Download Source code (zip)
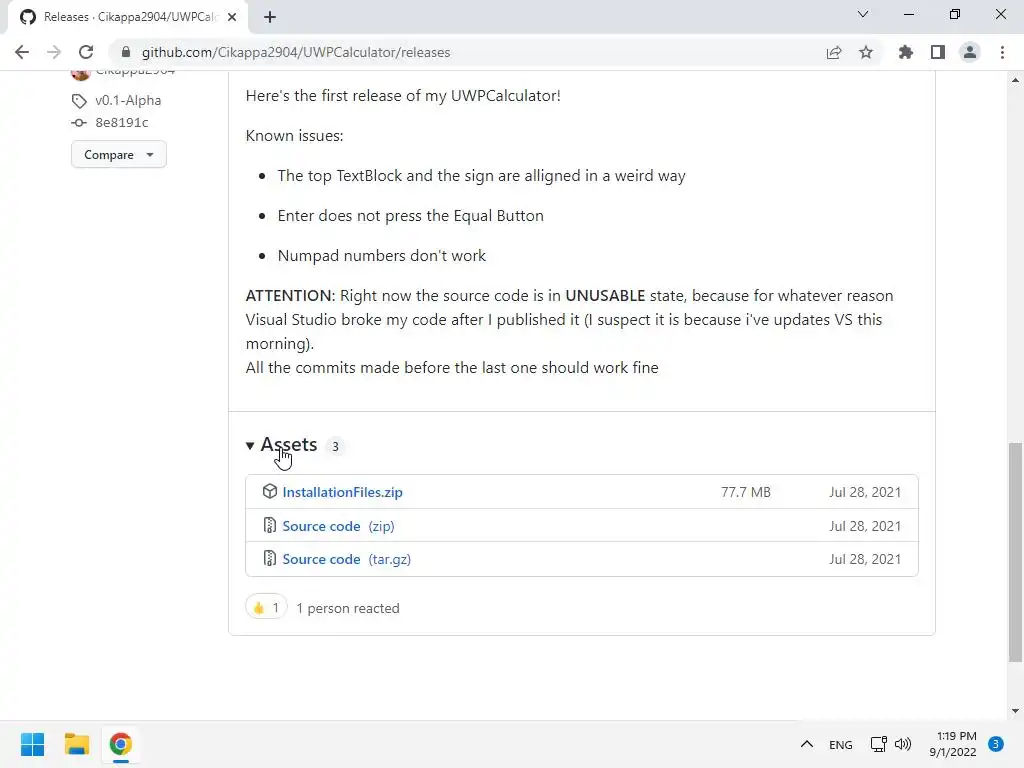The width and height of the screenshot is (1024, 768). (338, 526)
